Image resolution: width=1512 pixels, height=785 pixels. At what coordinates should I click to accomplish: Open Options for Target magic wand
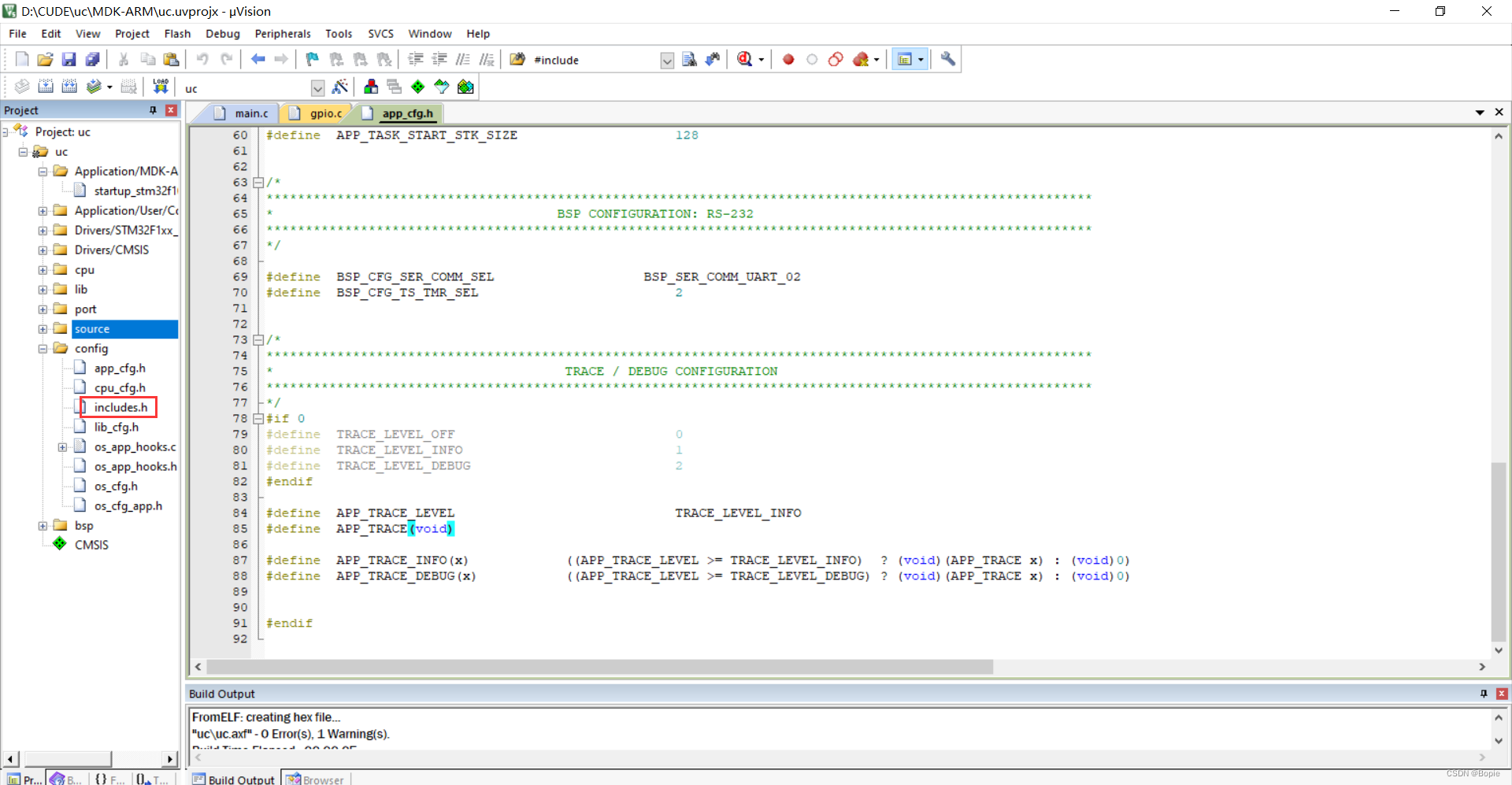340,87
